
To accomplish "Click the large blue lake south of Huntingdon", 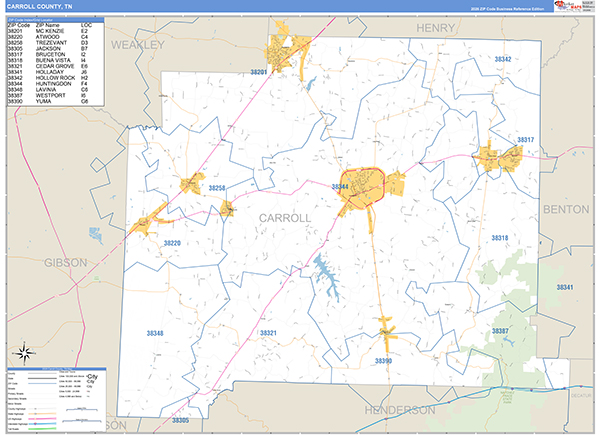I will click(326, 277).
